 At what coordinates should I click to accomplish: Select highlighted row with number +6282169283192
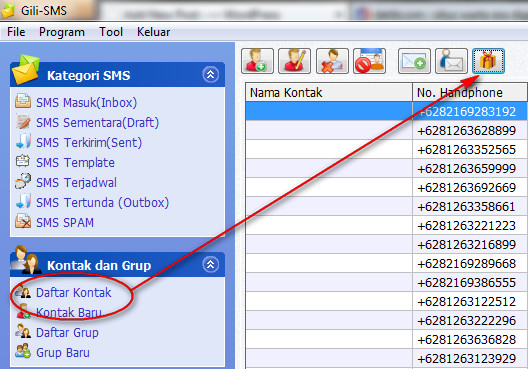387,111
